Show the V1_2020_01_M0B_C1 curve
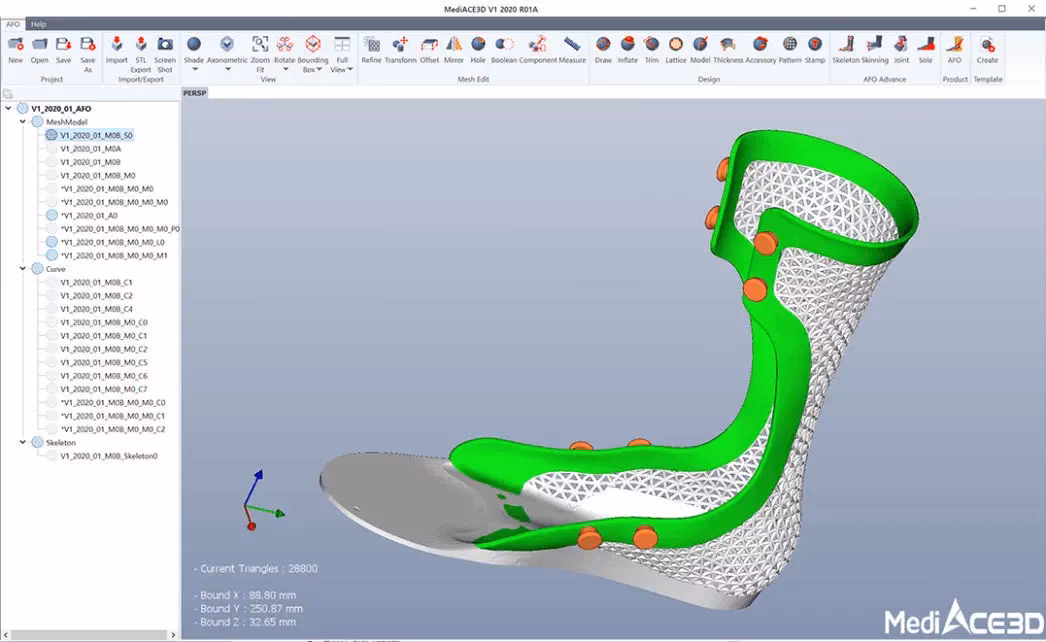1046x642 pixels. coord(52,283)
